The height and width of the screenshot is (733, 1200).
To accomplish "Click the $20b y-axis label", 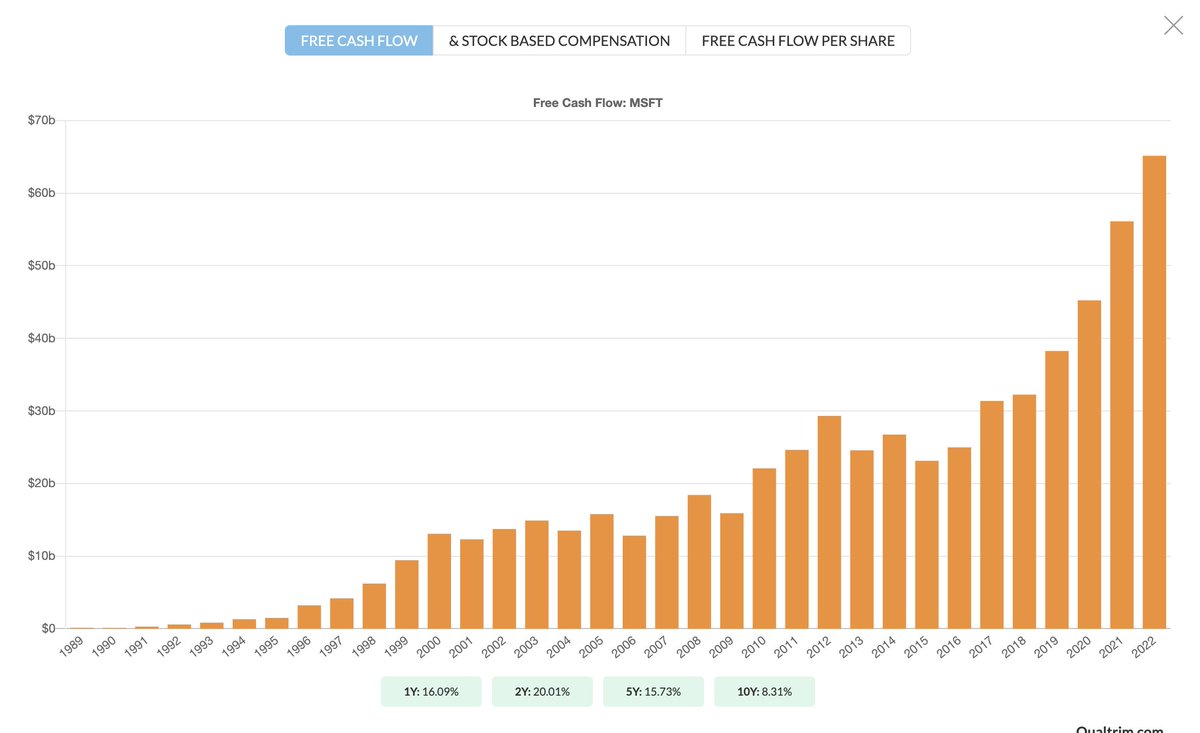I will (41, 483).
